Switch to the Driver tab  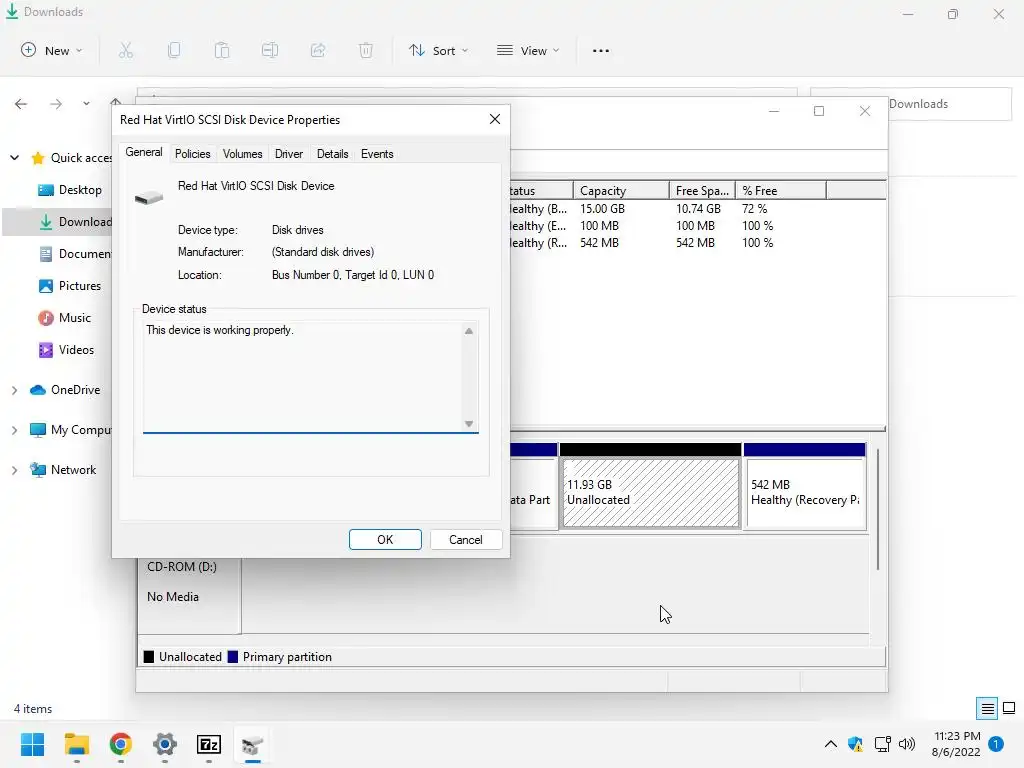[289, 154]
